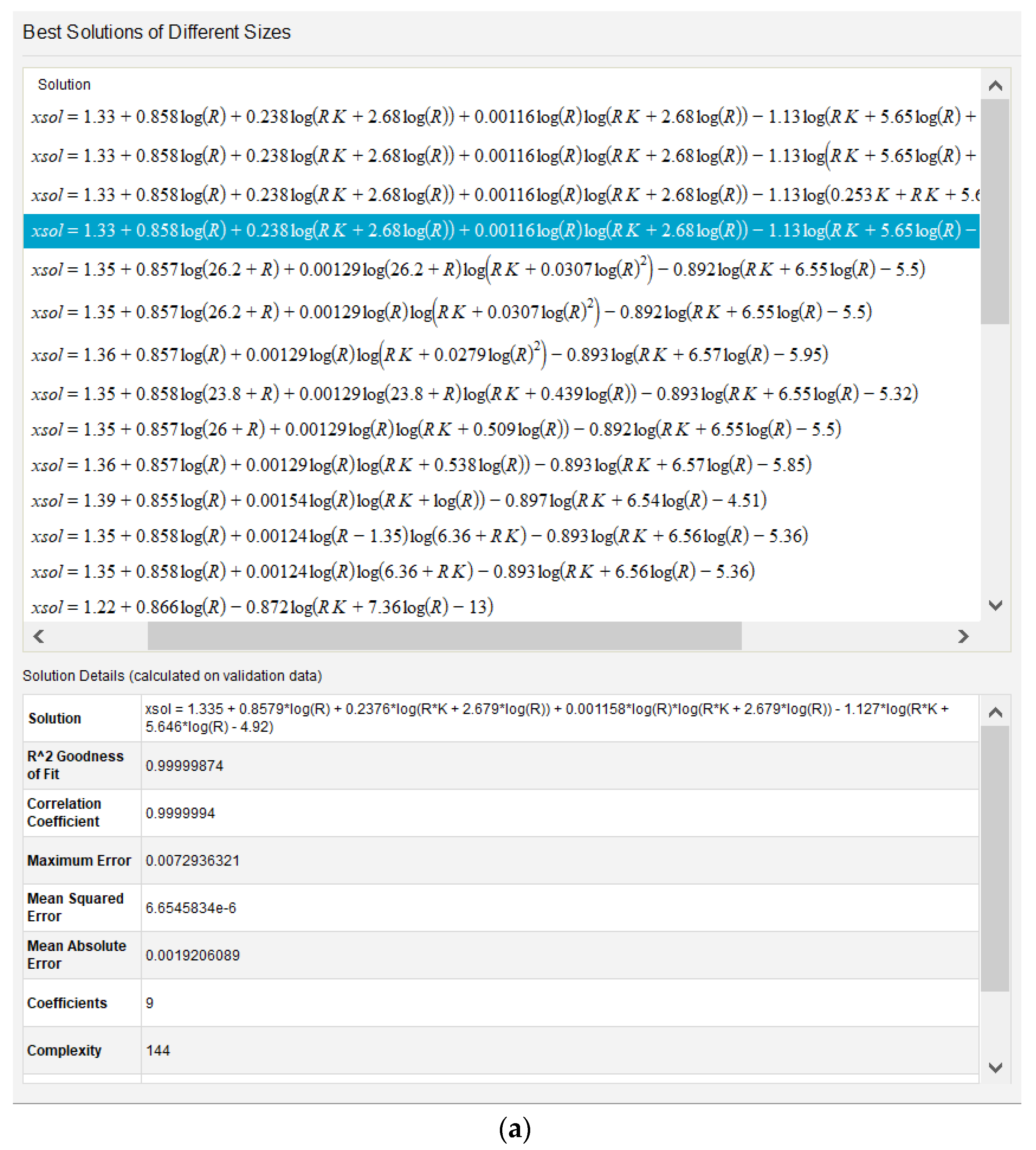The width and height of the screenshot is (1036, 1150).
Task: Select solution containing 0.858log(23.8 + R)
Action: pyautogui.click(x=475, y=394)
